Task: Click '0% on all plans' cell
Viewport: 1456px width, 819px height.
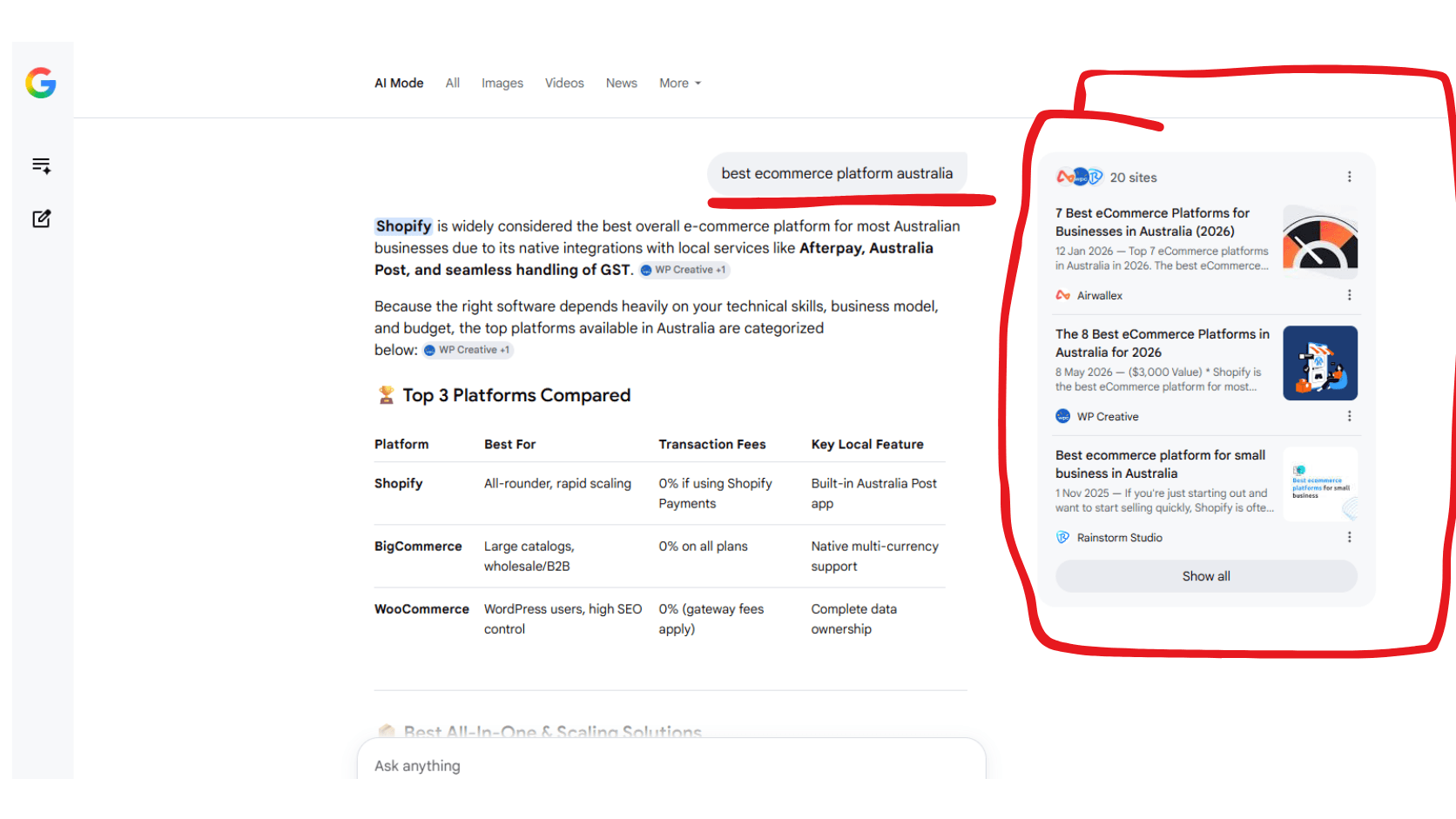Action: (703, 546)
